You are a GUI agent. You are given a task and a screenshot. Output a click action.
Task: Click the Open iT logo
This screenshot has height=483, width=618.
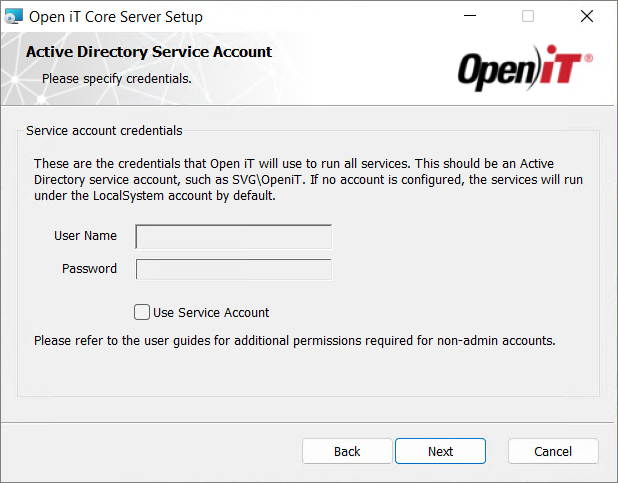[x=525, y=68]
